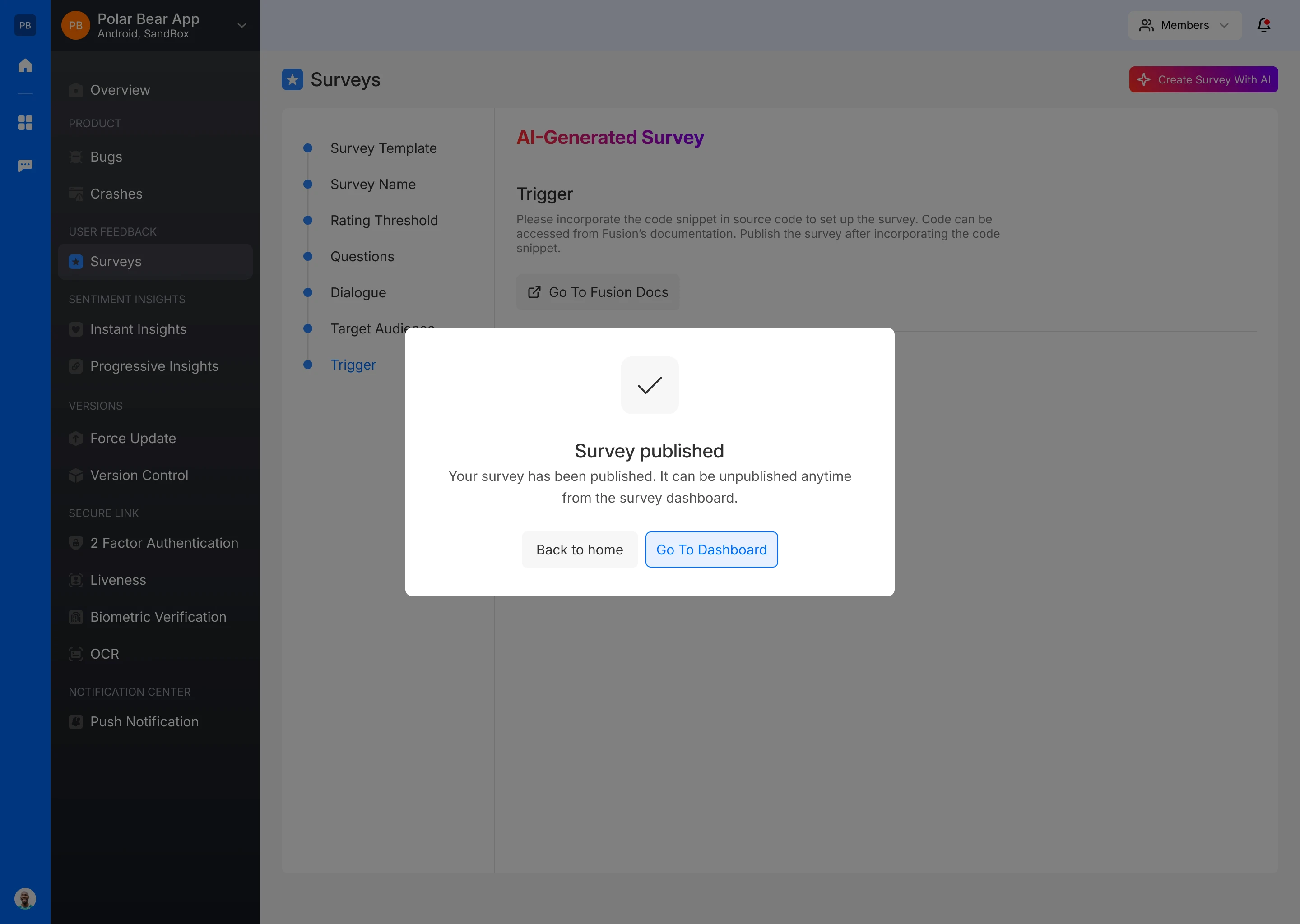Click the Go To Dashboard button
1300x924 pixels.
711,550
